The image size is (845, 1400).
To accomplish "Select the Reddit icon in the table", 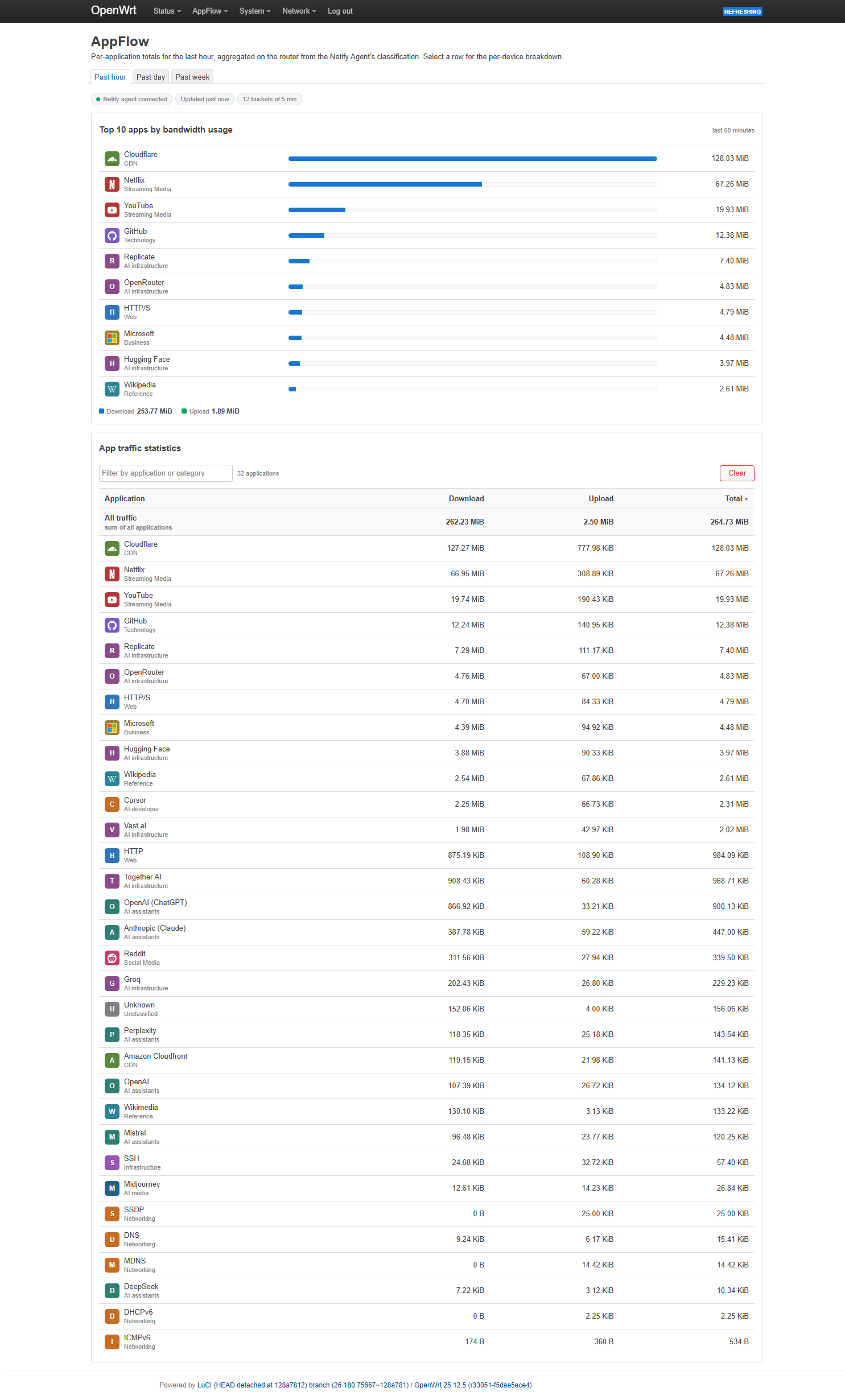I will pos(112,958).
